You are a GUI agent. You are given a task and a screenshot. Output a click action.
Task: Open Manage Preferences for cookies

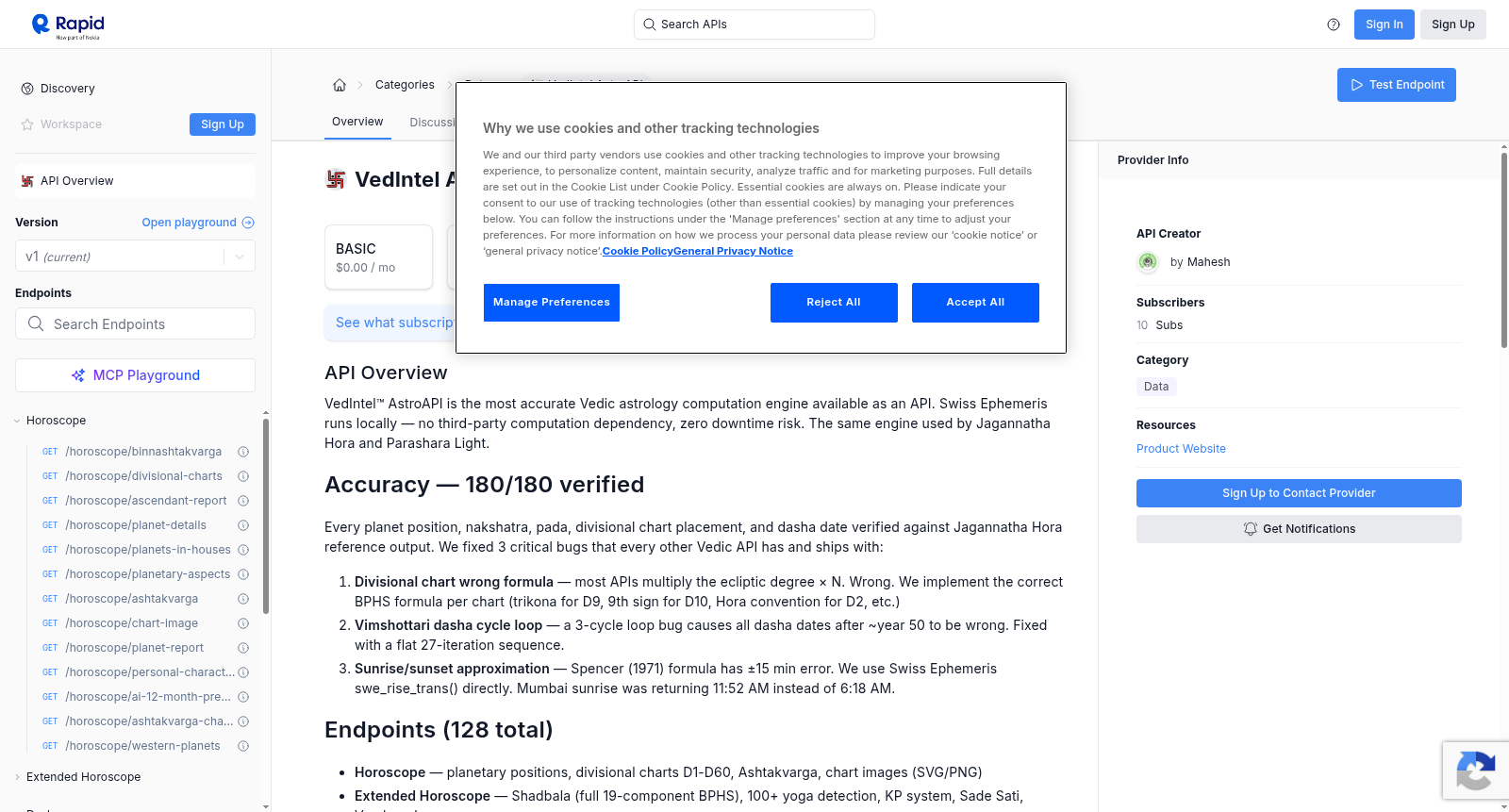(552, 303)
